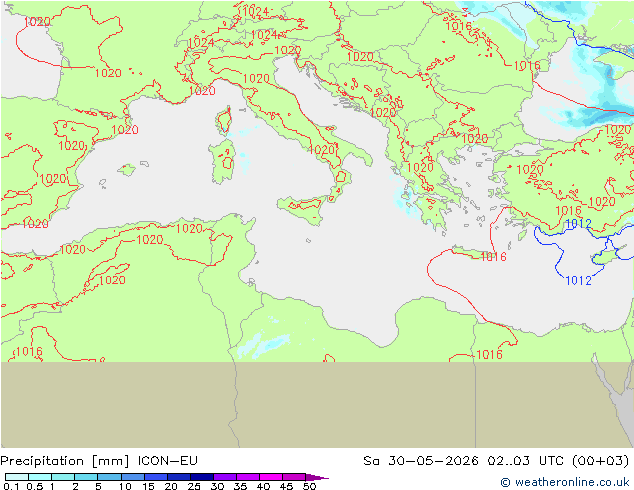Click the '35' legend scale value
This screenshot has width=634, height=490.
pos(240,486)
